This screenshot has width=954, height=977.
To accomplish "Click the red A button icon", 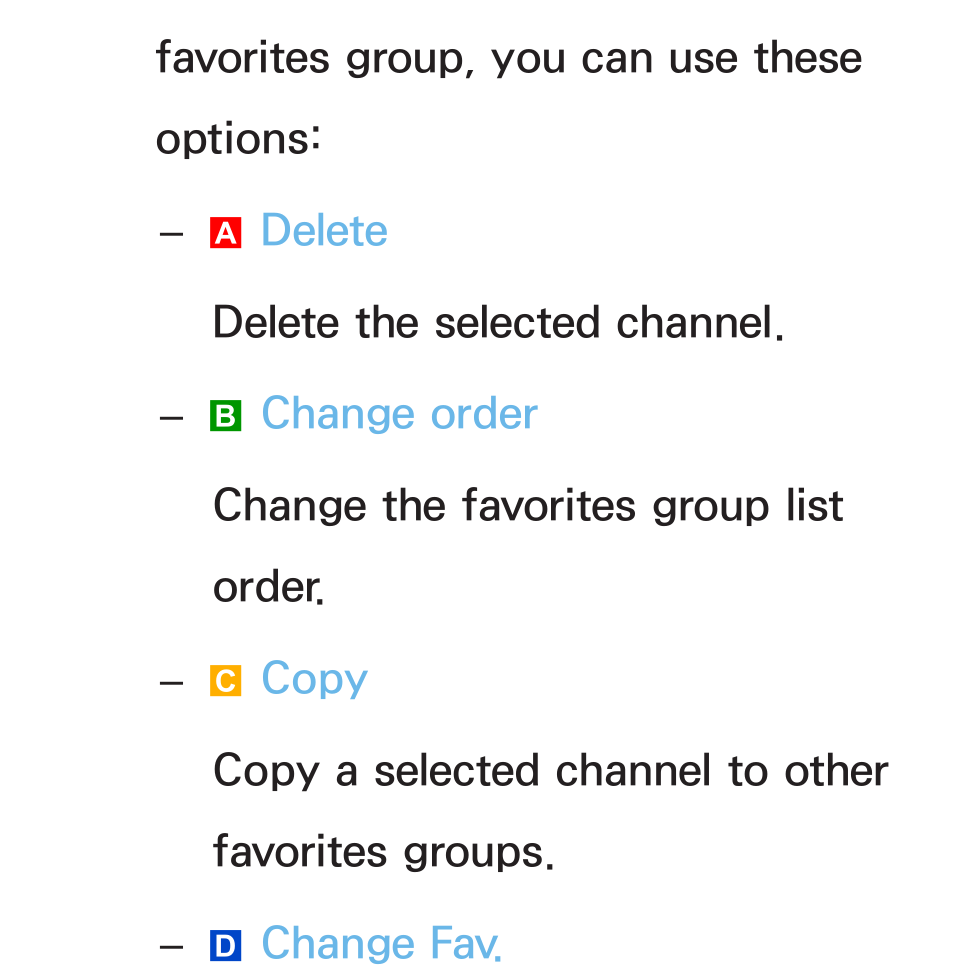I will coord(225,233).
